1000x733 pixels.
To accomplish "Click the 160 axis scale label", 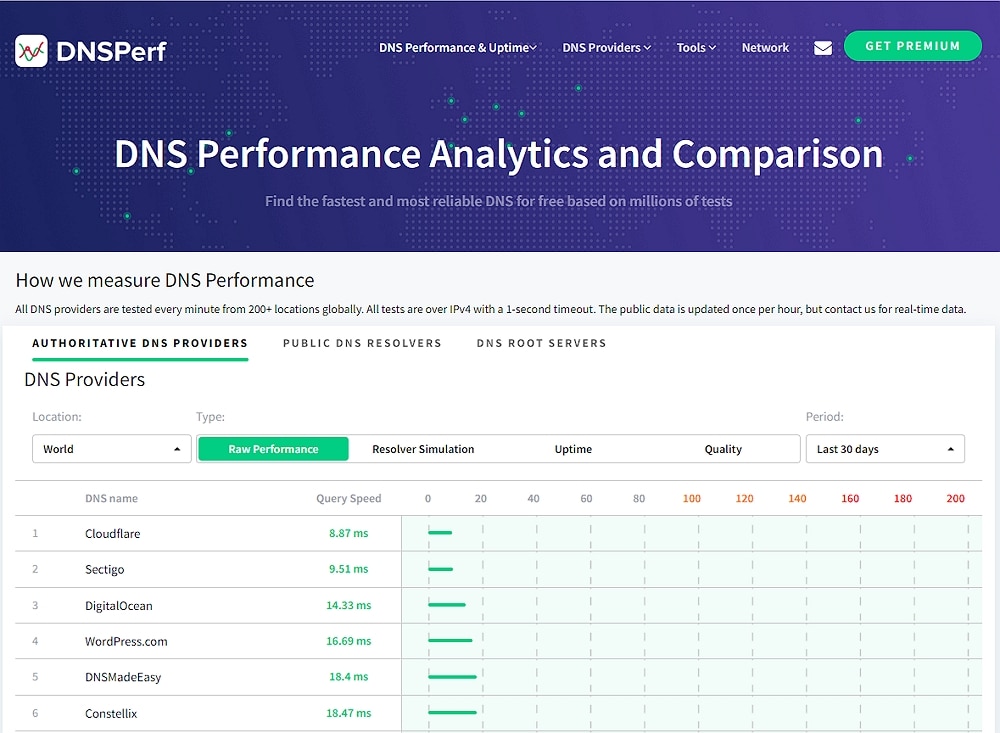I will click(x=849, y=498).
